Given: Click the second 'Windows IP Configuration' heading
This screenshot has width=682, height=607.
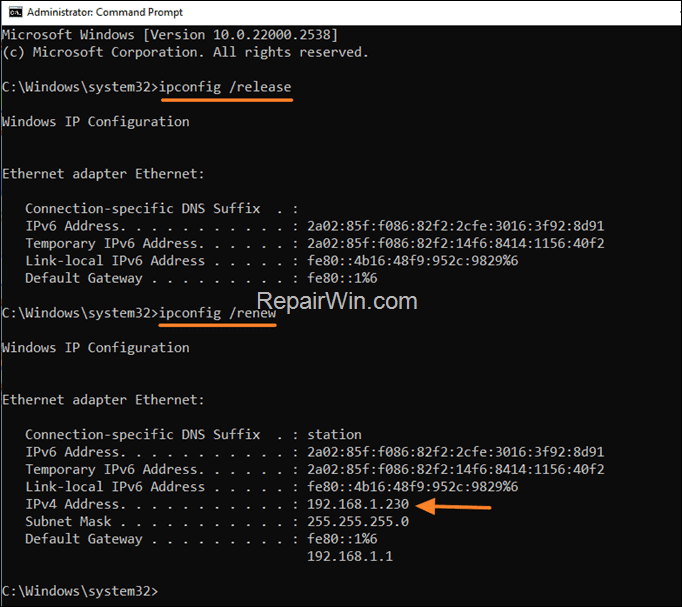Looking at the screenshot, I should tap(96, 348).
